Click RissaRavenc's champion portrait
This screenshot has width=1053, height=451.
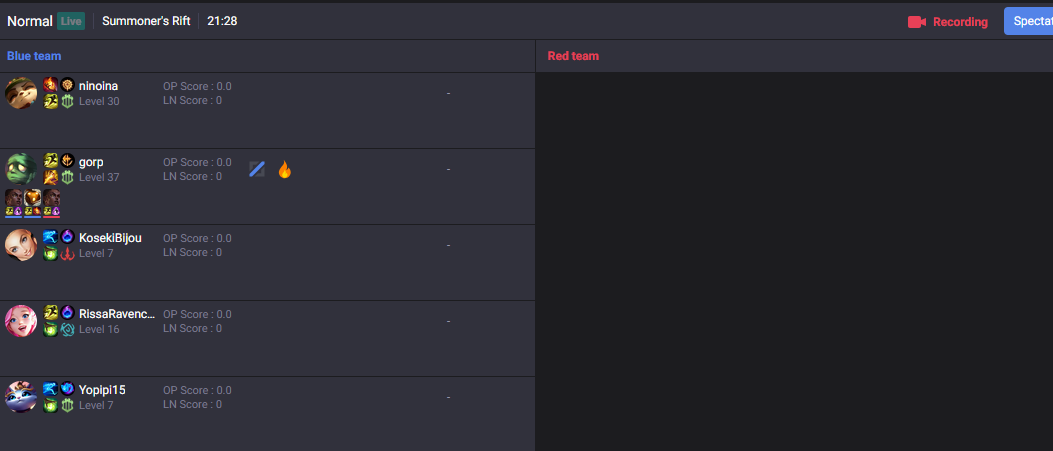(21, 321)
